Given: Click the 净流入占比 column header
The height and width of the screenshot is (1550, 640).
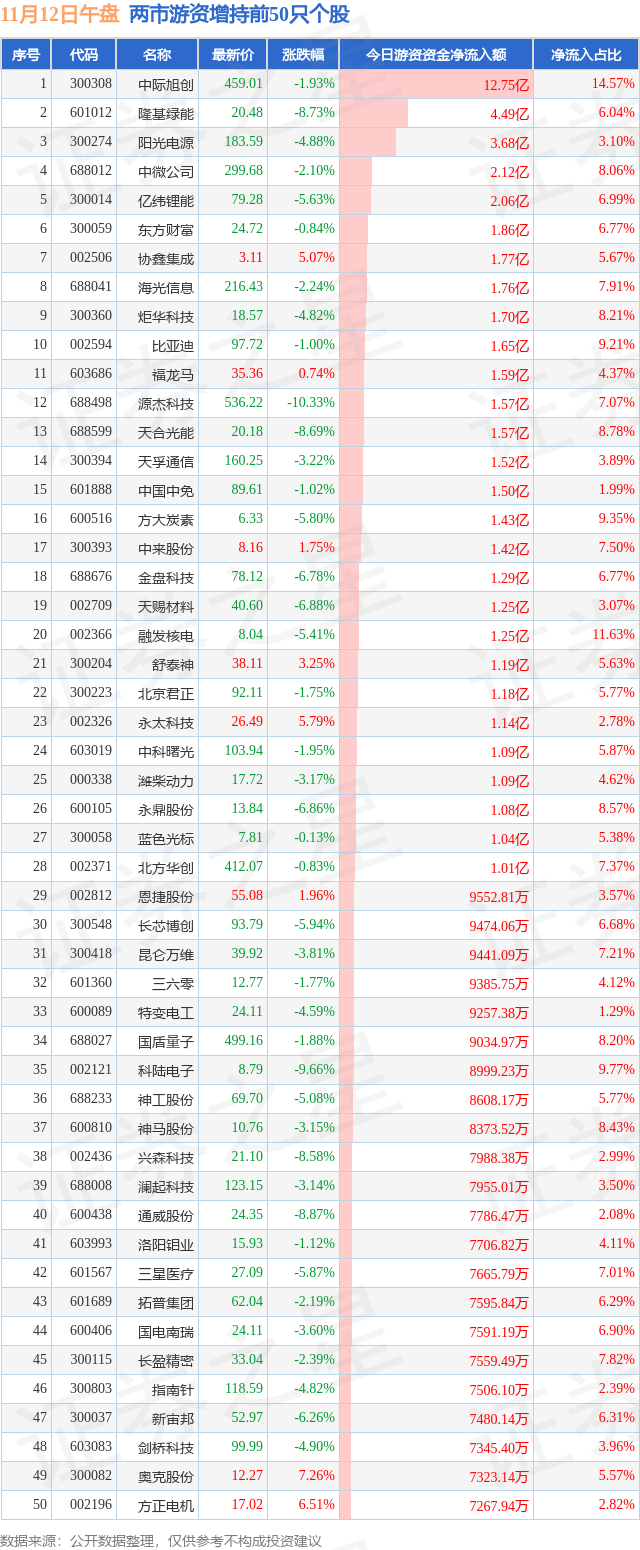Looking at the screenshot, I should pyautogui.click(x=586, y=55).
